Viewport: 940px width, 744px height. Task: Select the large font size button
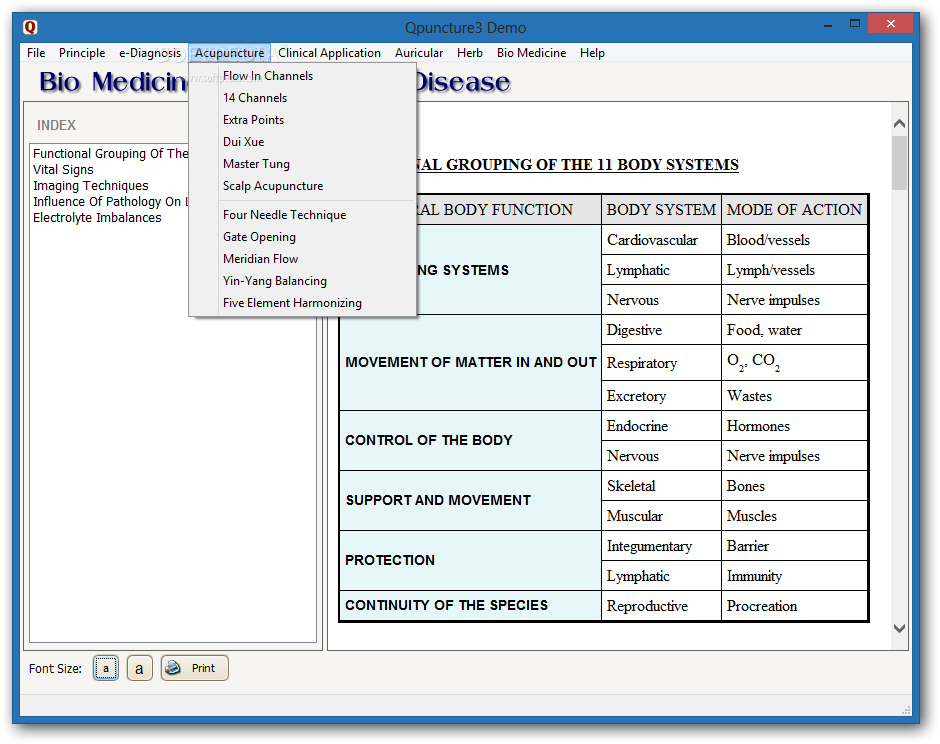[x=139, y=668]
